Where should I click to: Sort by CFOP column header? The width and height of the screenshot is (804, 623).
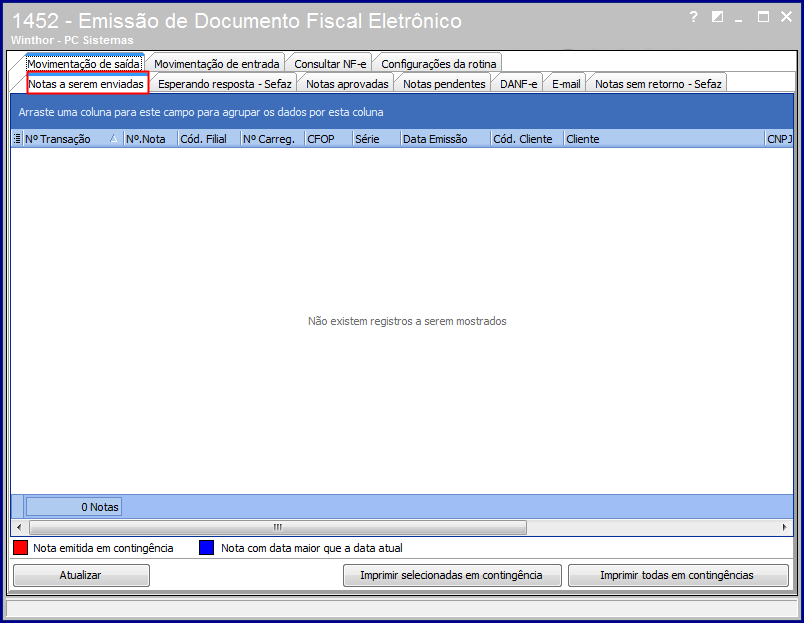tap(329, 139)
